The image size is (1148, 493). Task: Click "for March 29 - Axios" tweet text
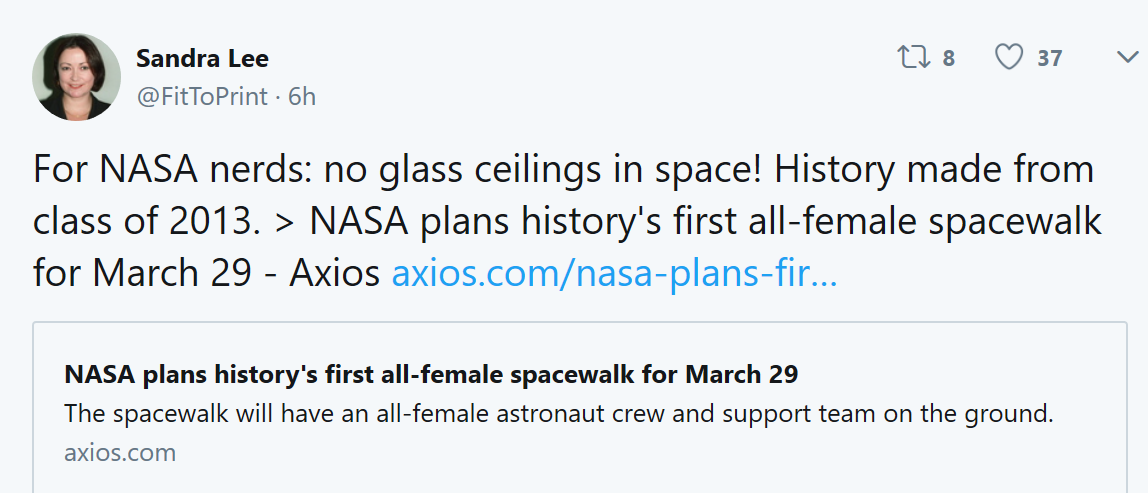[207, 274]
